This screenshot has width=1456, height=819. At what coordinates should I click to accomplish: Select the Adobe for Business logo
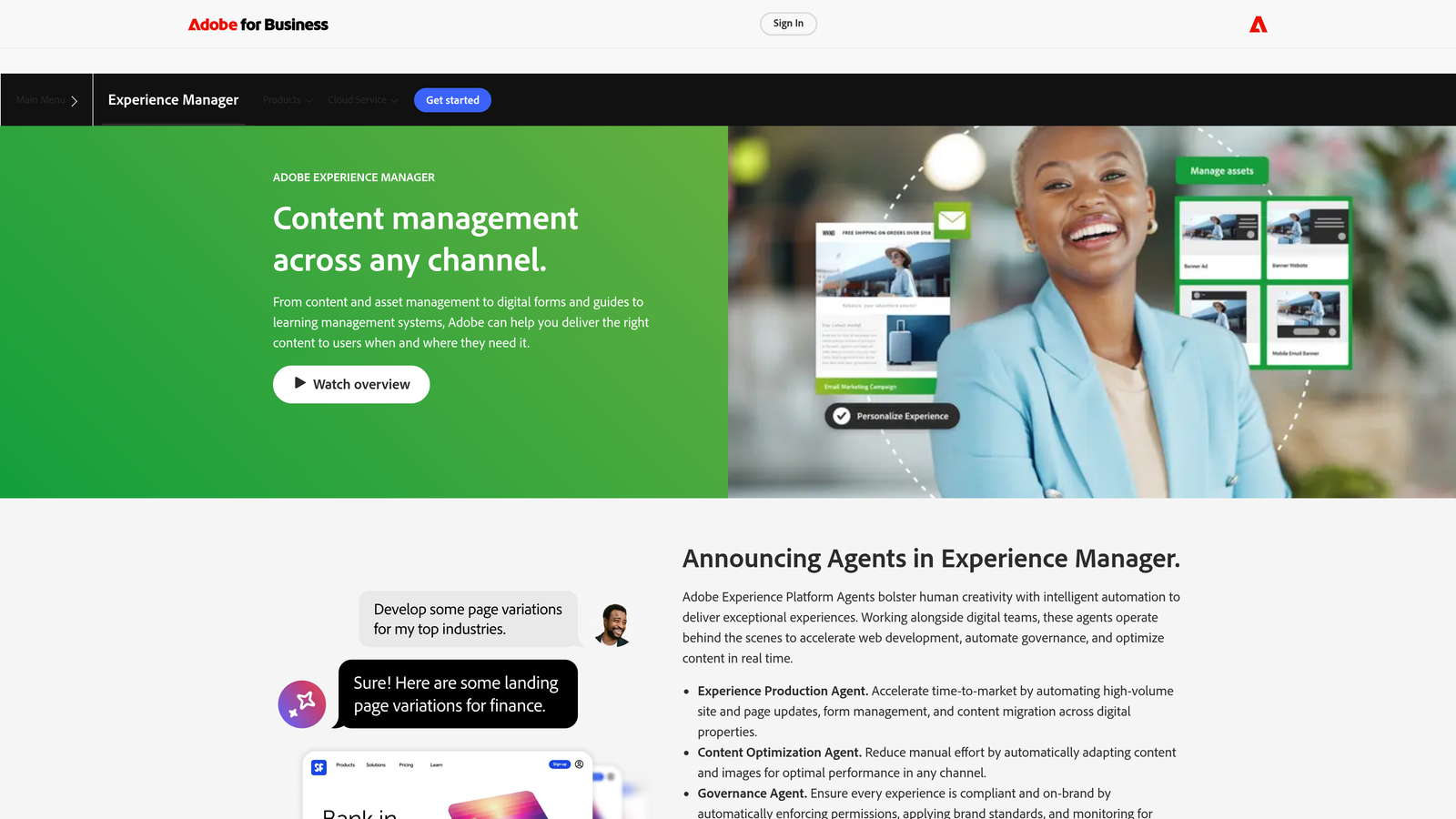tap(258, 24)
